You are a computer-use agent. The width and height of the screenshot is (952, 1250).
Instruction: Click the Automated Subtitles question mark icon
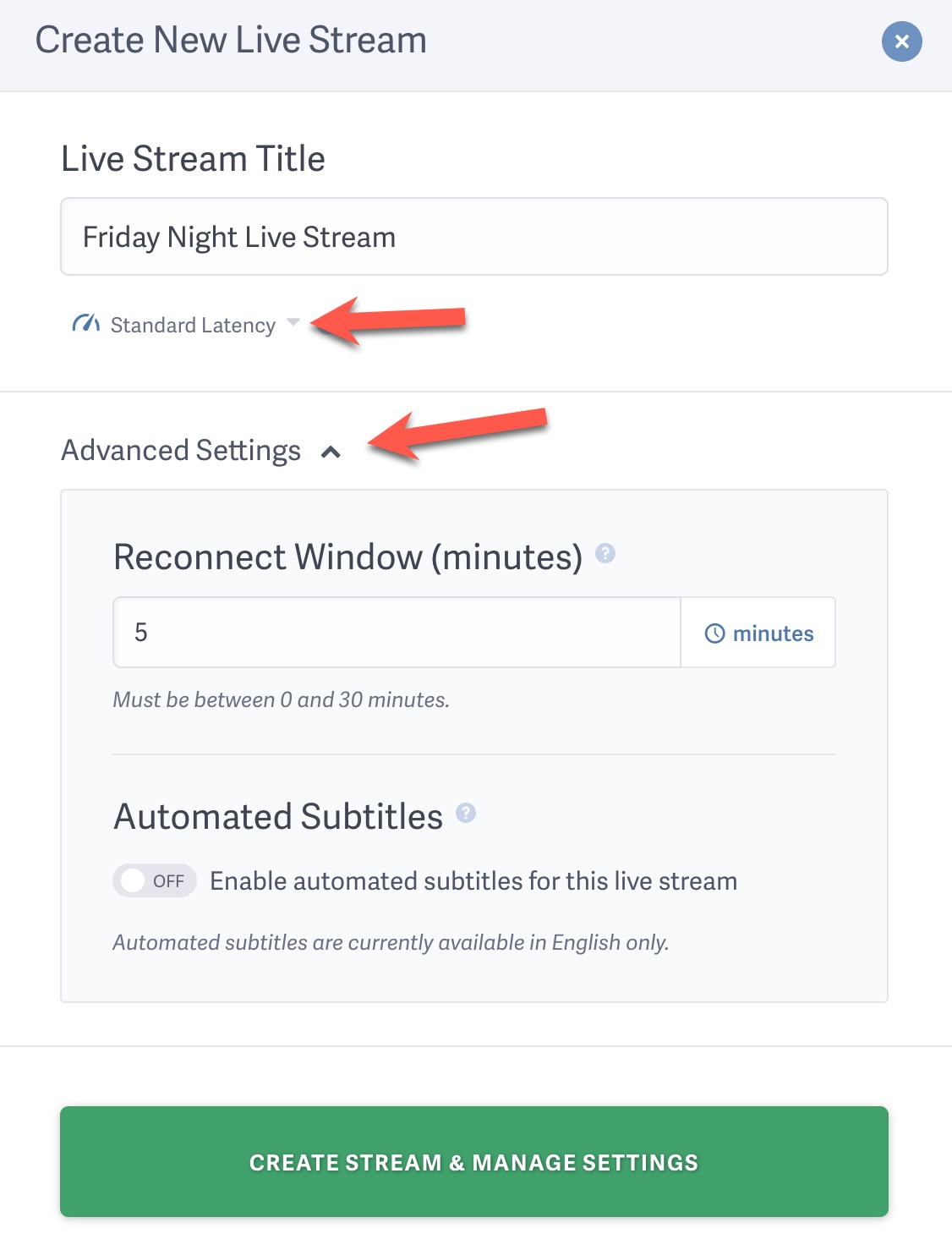(466, 814)
